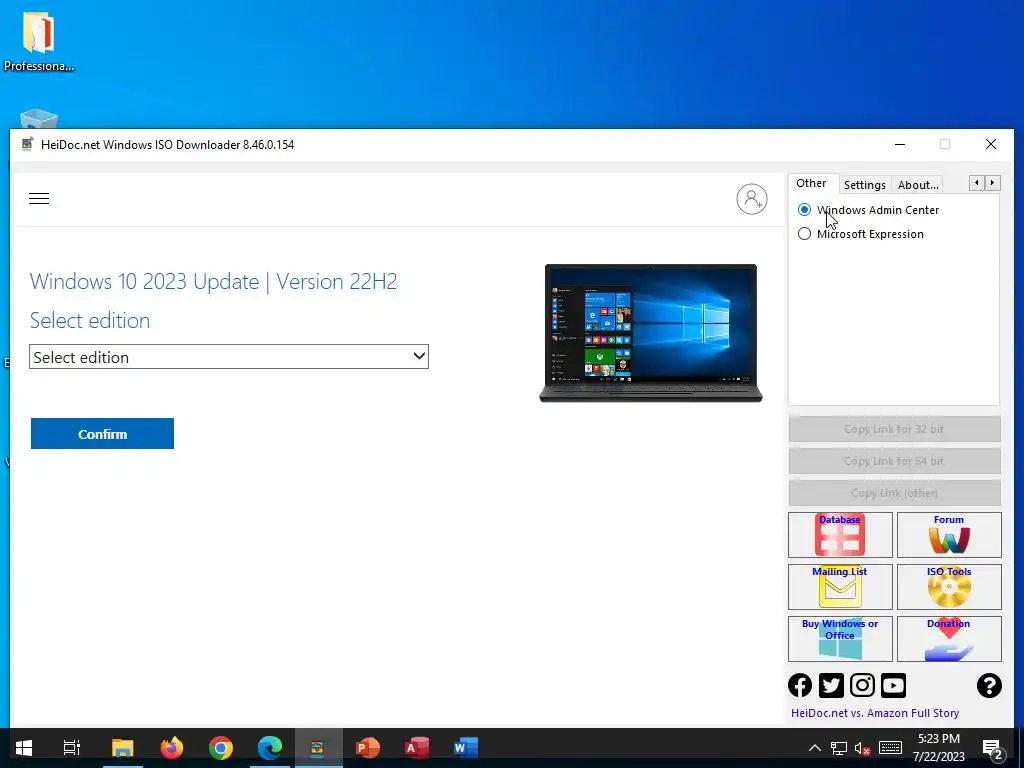Click the Confirm button
Image resolution: width=1024 pixels, height=768 pixels.
[x=103, y=434]
